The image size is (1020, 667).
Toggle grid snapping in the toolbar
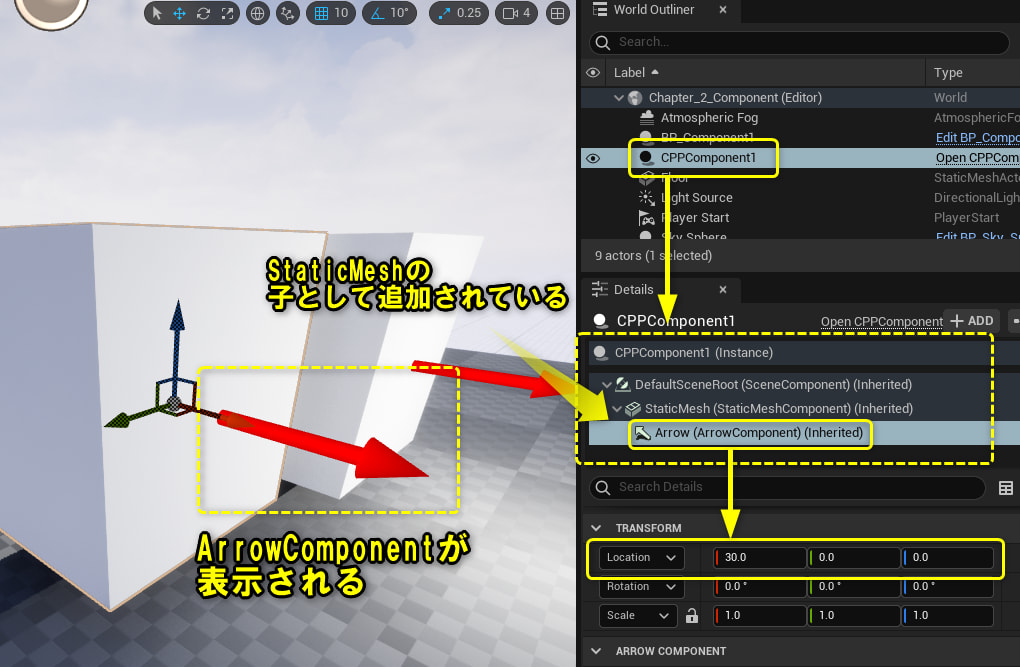322,13
